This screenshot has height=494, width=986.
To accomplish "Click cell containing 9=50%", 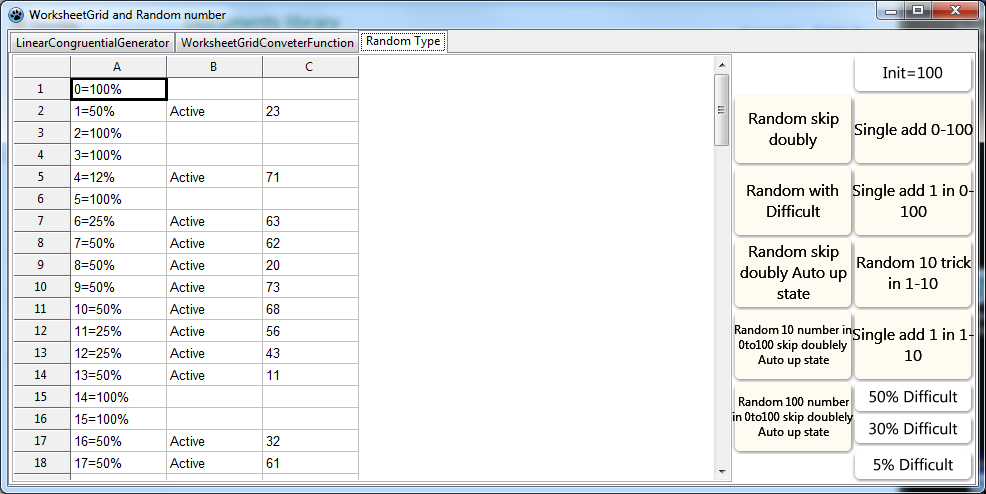I will coord(119,287).
